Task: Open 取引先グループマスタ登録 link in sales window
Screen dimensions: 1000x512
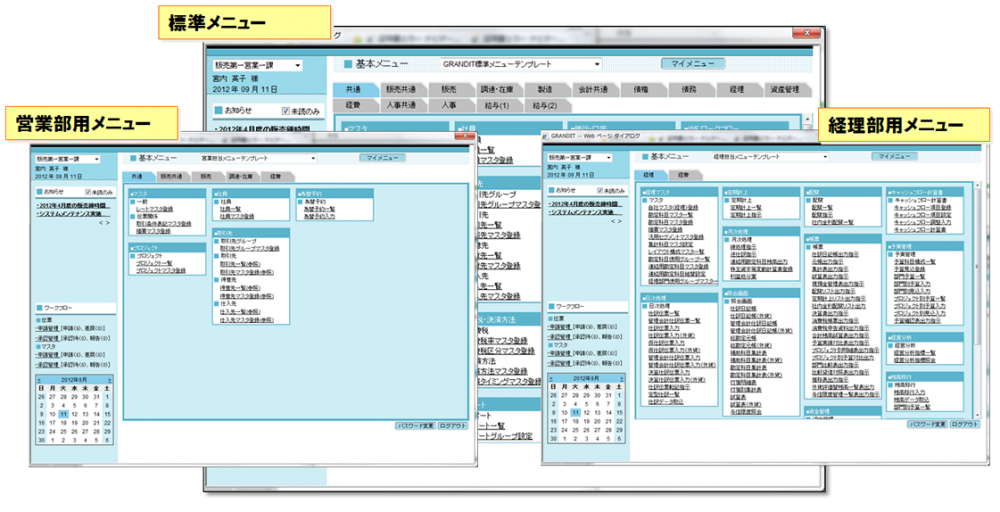Action: [x=249, y=249]
